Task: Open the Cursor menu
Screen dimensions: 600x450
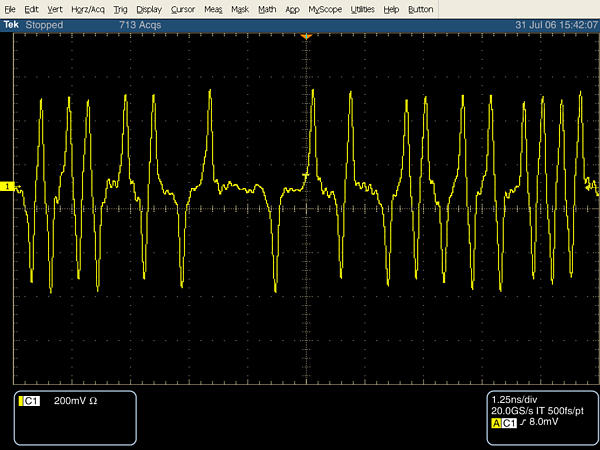Action: (183, 8)
